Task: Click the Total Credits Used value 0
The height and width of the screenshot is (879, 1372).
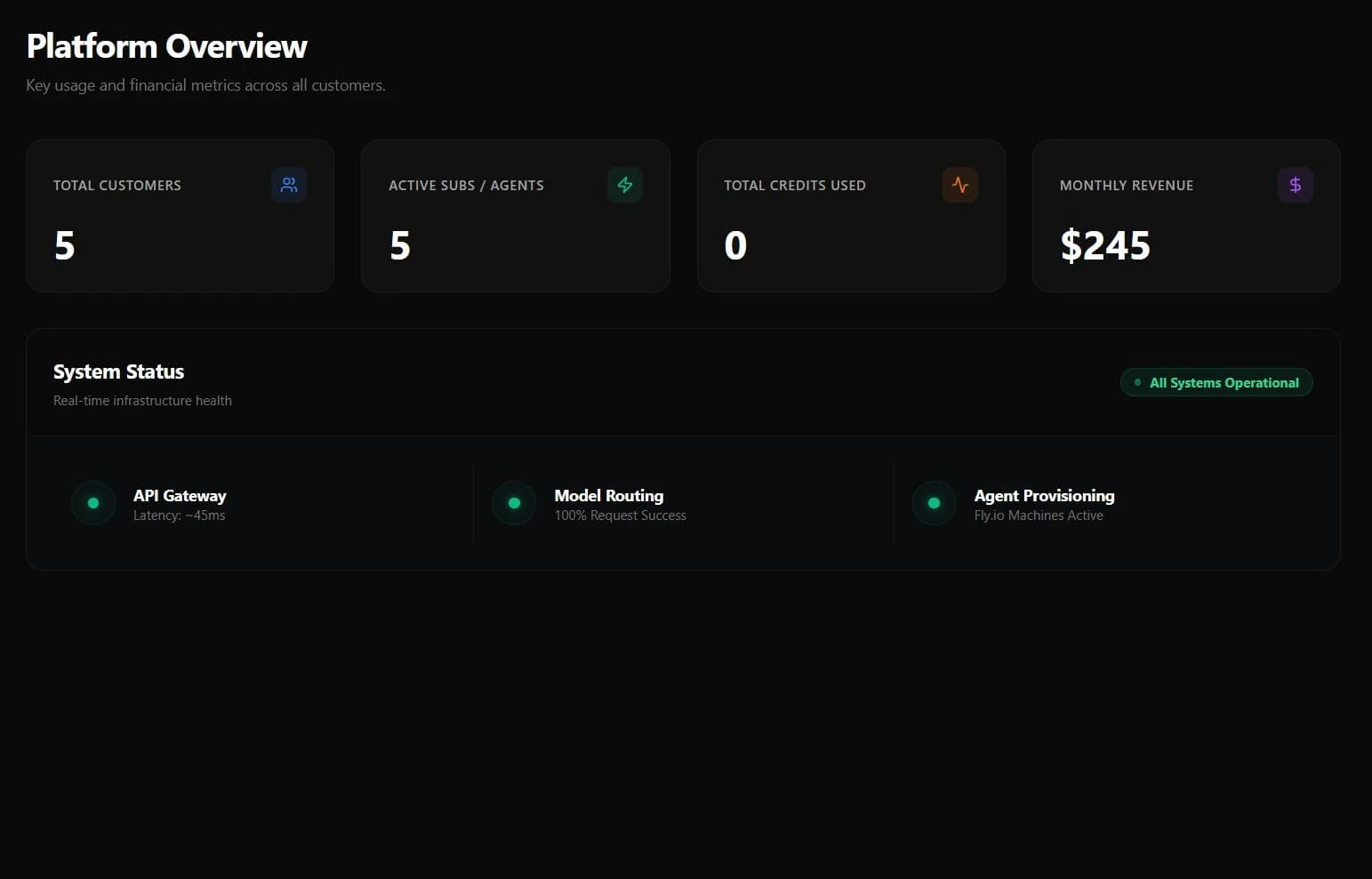Action: tap(735, 245)
